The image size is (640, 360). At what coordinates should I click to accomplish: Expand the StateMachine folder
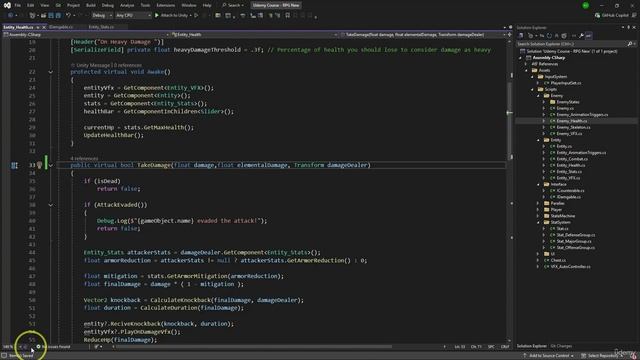pos(538,216)
